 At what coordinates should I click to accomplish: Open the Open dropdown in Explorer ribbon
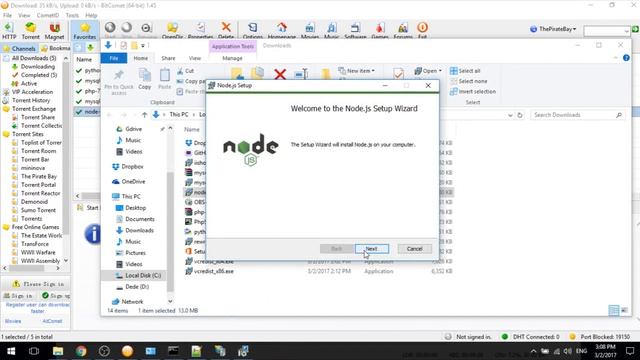[428, 71]
